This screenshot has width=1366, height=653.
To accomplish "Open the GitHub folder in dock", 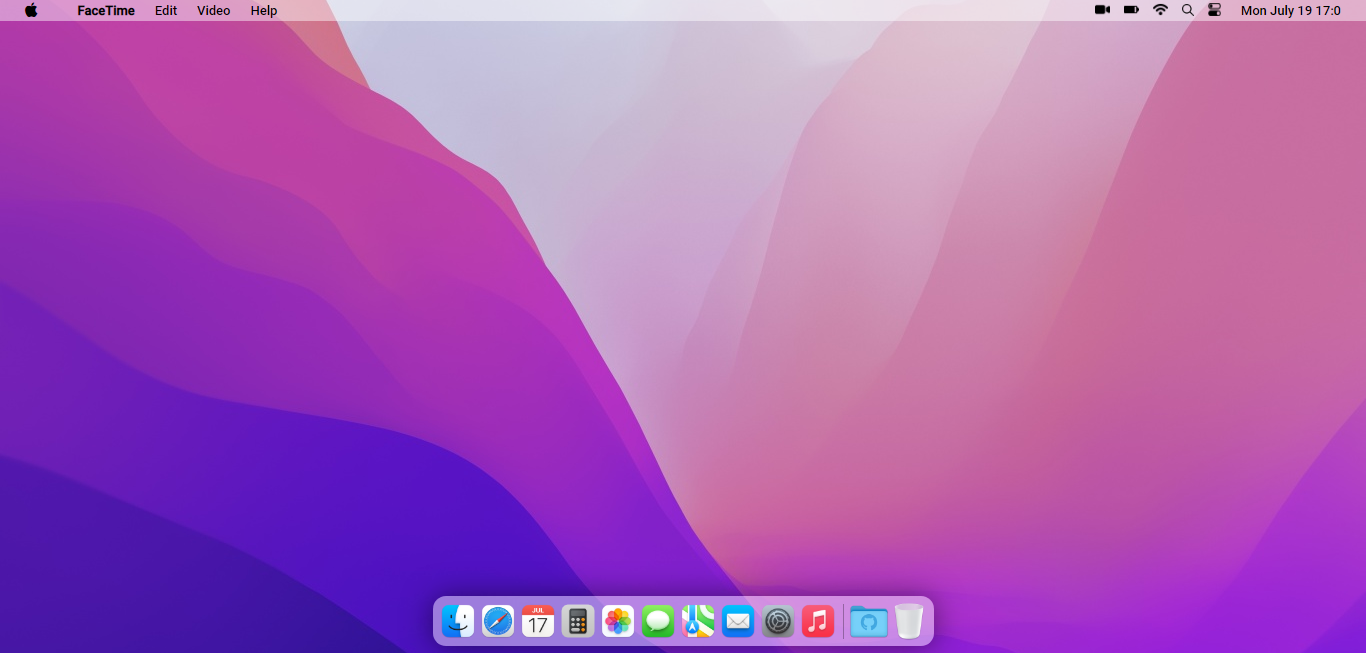I will (x=869, y=621).
